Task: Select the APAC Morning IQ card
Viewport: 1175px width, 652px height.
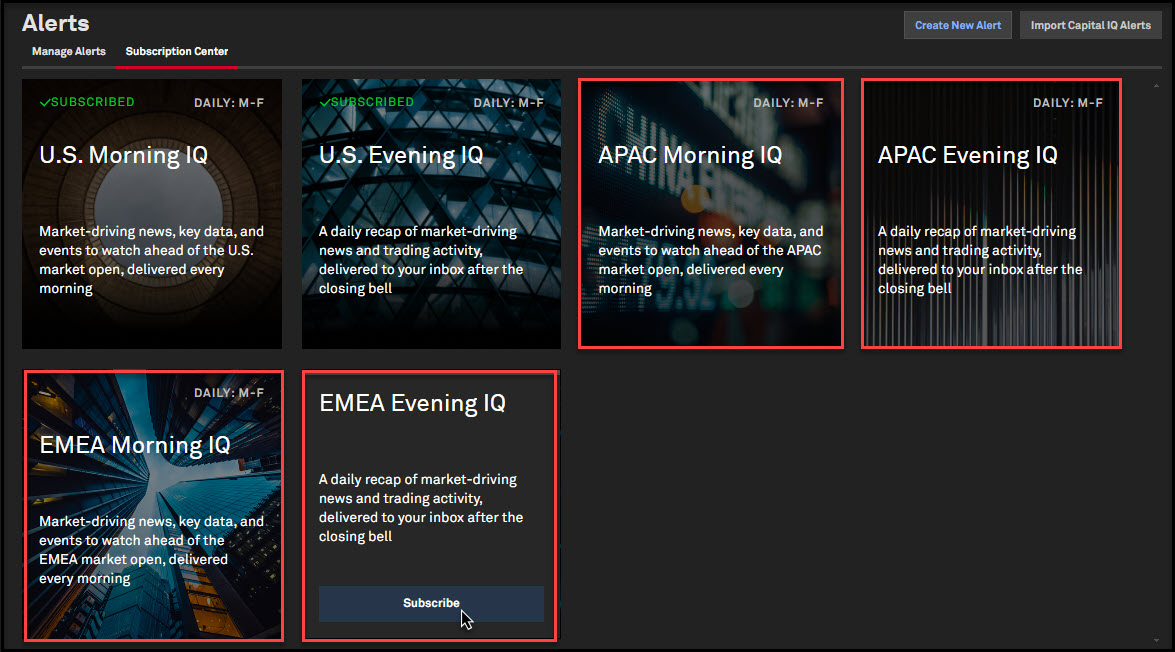Action: [x=710, y=214]
